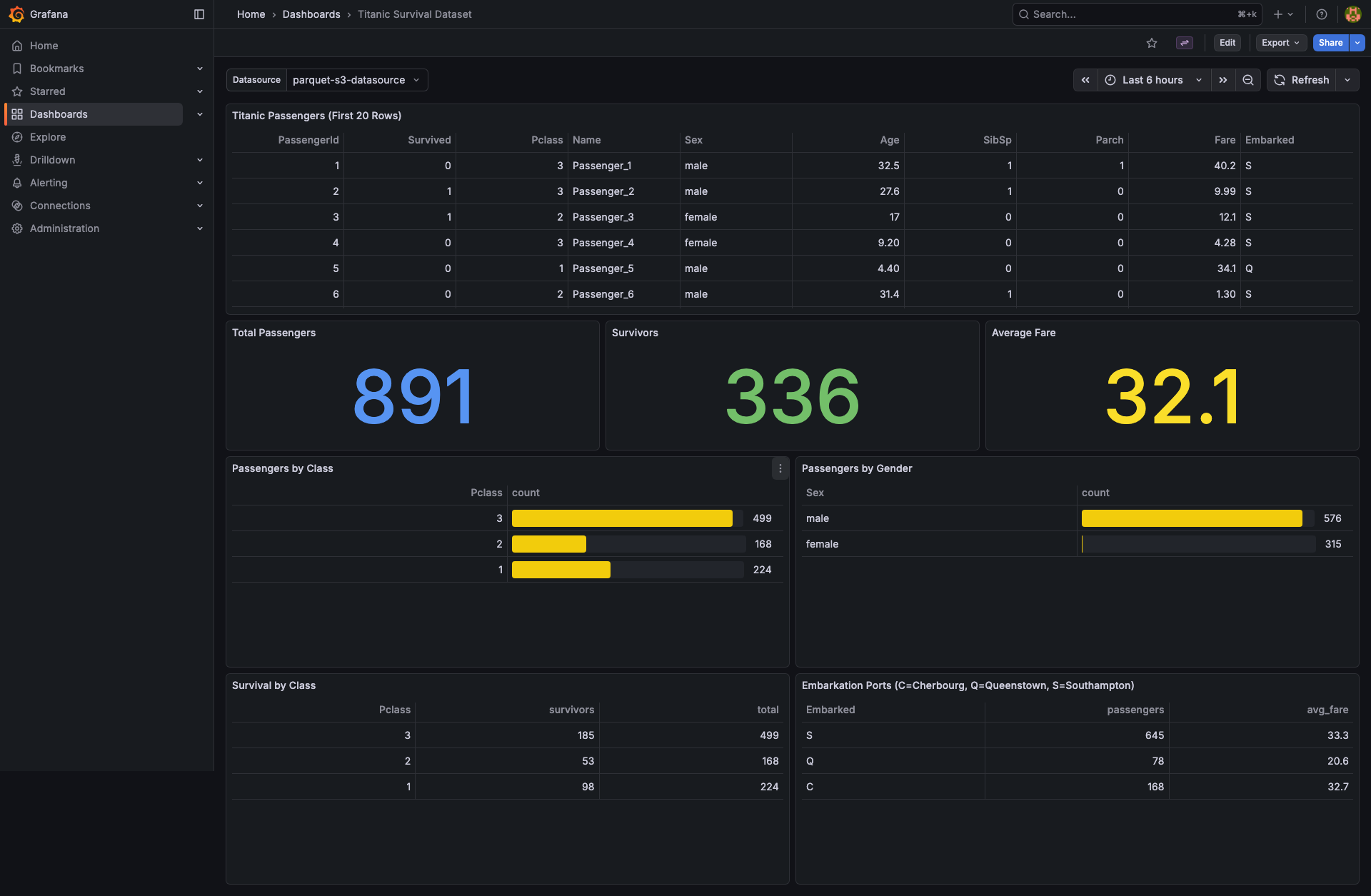Expand the Starred section chevron
The height and width of the screenshot is (896, 1371).
(200, 91)
